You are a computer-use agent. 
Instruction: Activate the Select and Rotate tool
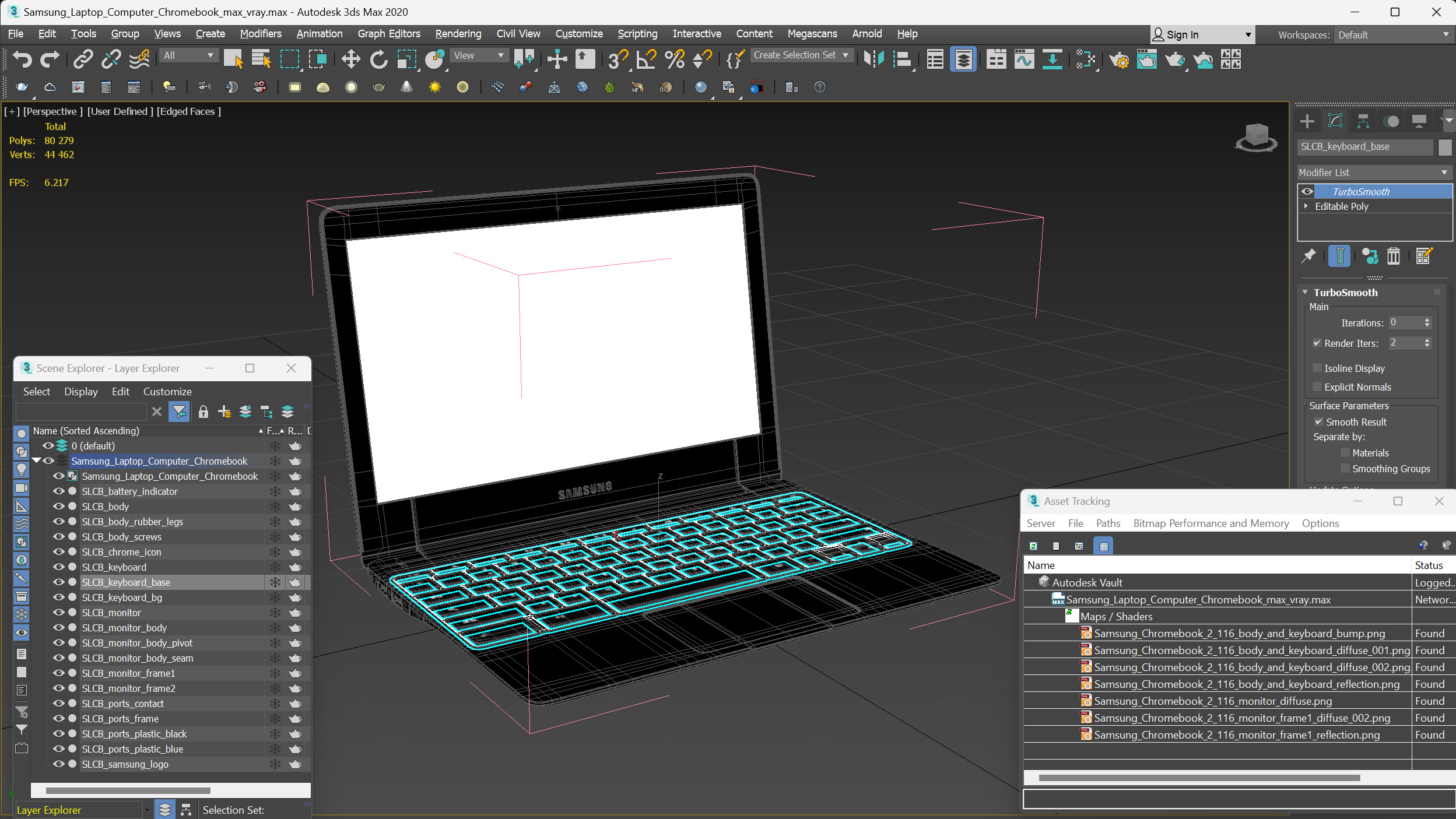pos(379,59)
